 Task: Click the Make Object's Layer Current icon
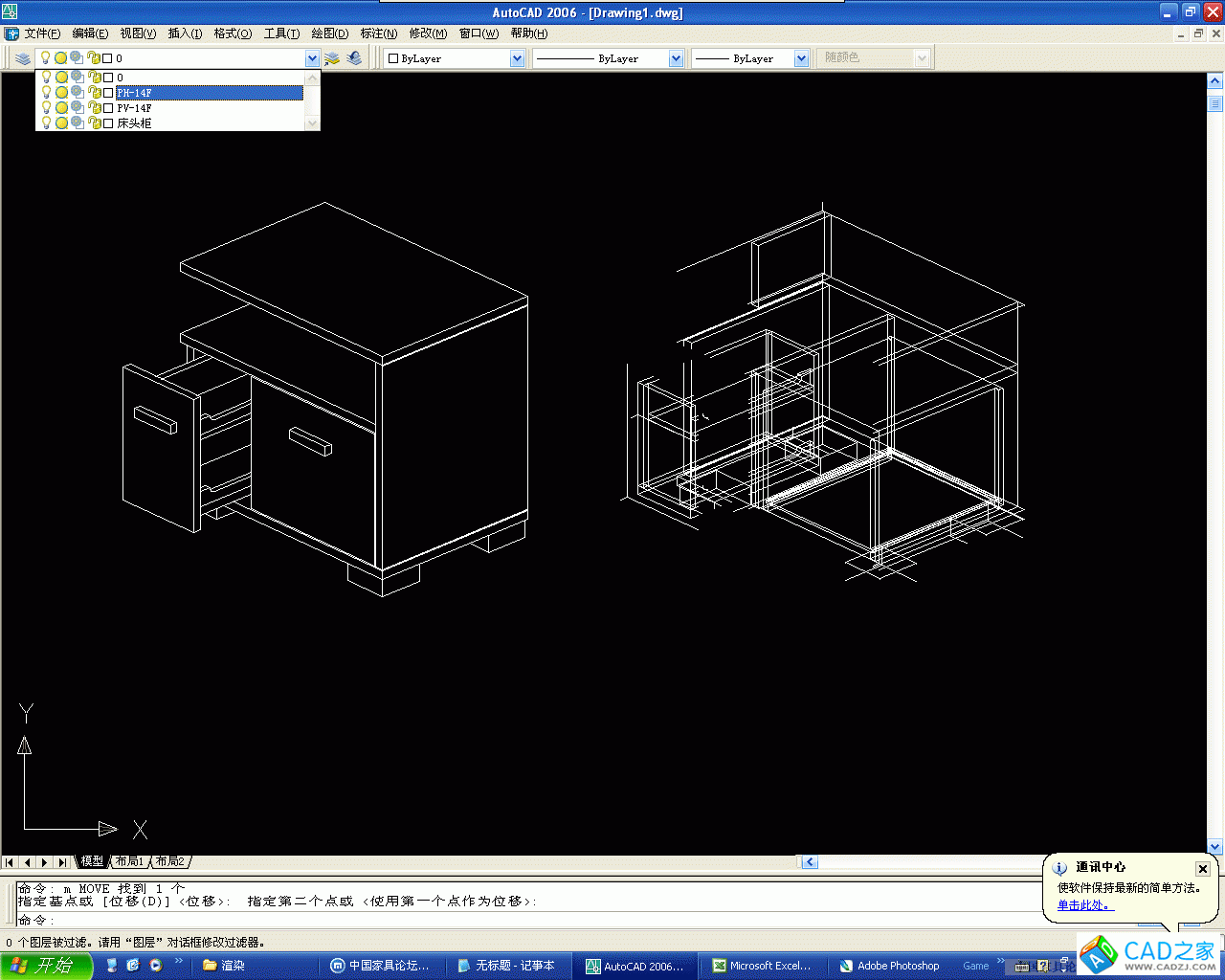click(x=332, y=58)
